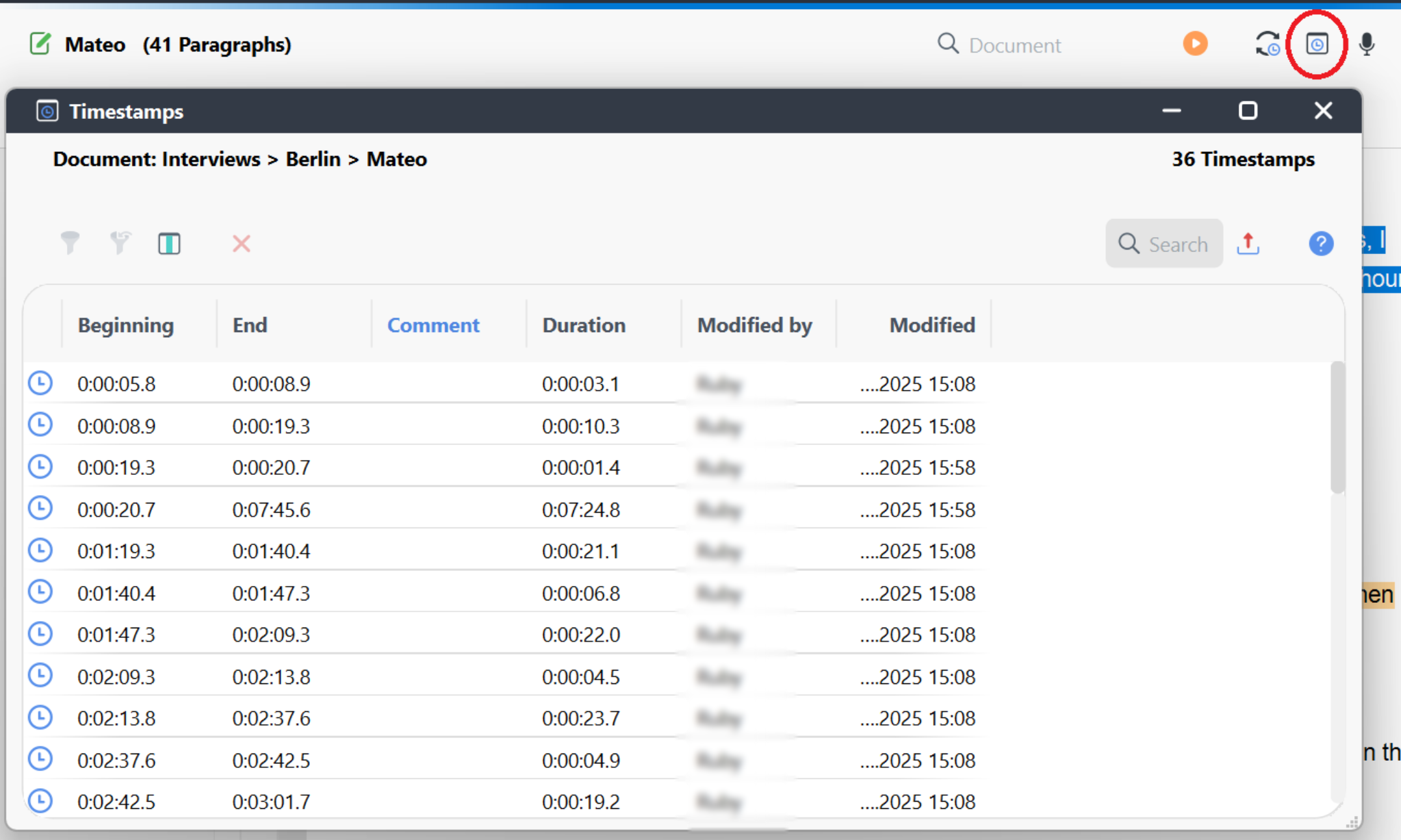Click the Document search field at top

pos(1014,45)
